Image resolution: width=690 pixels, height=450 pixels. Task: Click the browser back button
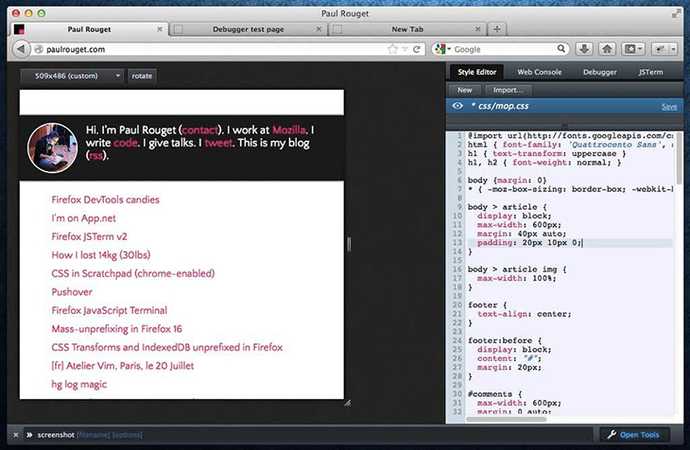19,49
